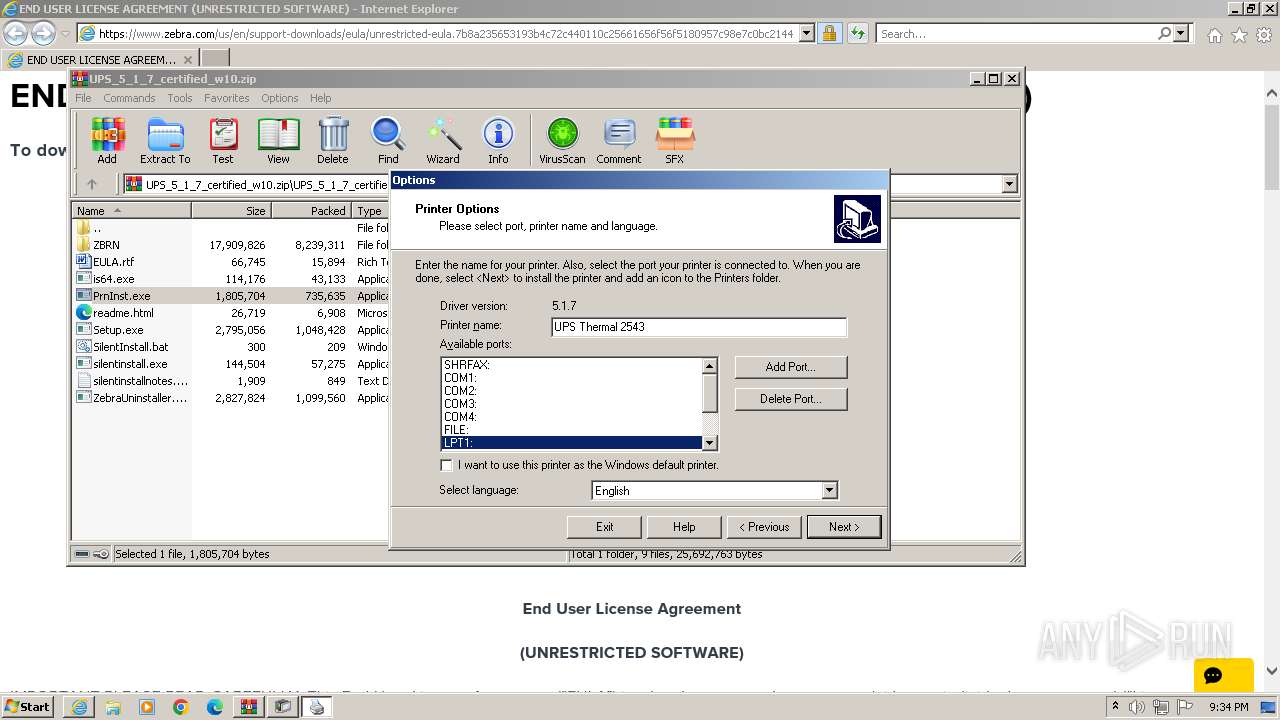
Task: Expand the IE search provider dropdown
Action: [x=1181, y=33]
